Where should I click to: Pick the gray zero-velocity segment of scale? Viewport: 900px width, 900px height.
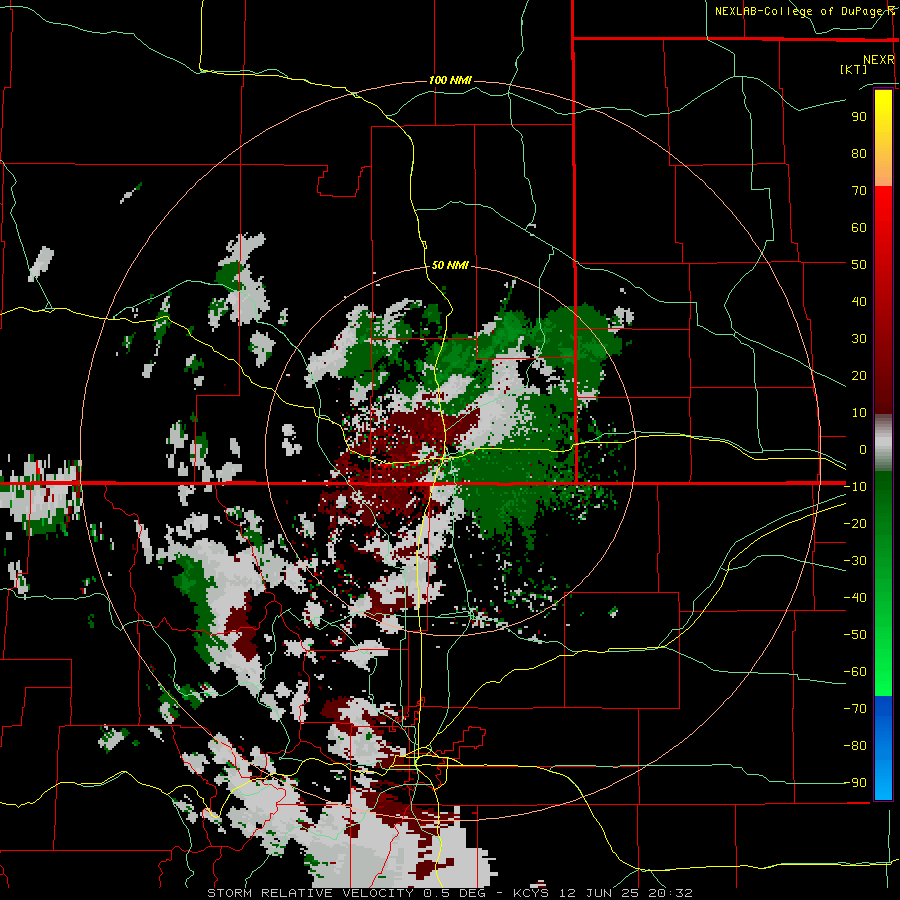coord(883,443)
